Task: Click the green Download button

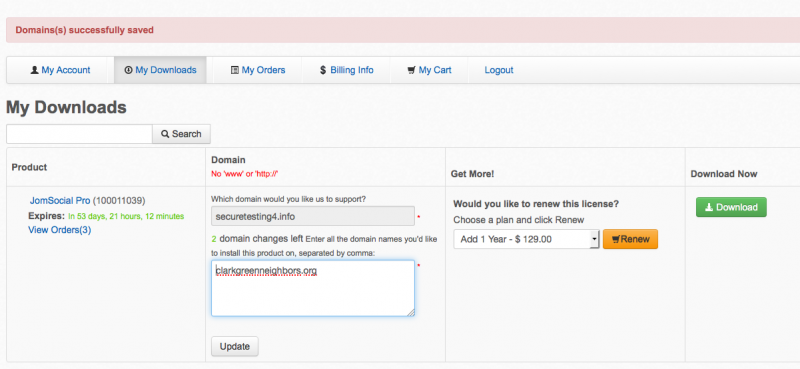Action: click(731, 207)
